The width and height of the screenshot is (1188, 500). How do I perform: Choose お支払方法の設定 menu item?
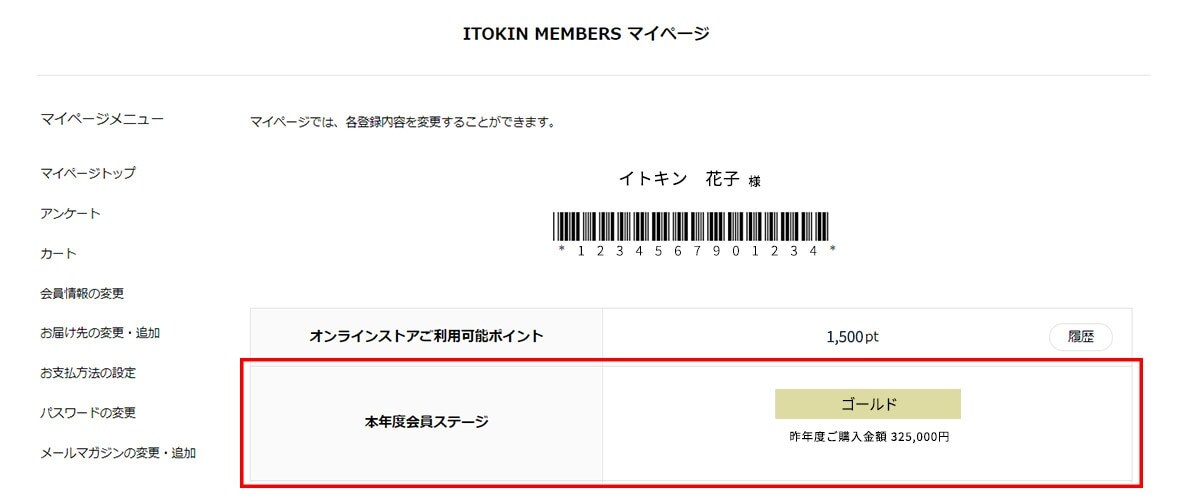click(88, 373)
